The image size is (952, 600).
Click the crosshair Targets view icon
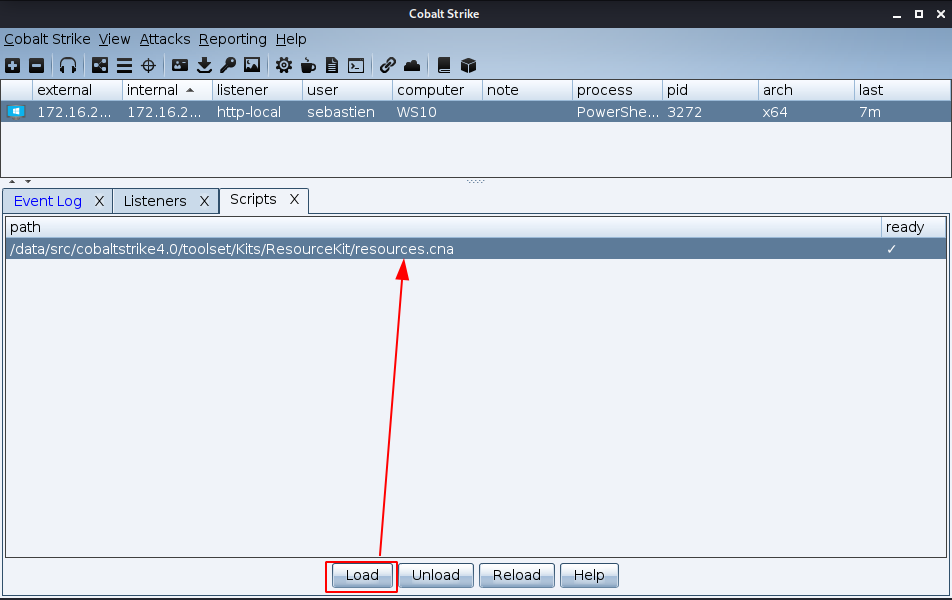tap(149, 66)
